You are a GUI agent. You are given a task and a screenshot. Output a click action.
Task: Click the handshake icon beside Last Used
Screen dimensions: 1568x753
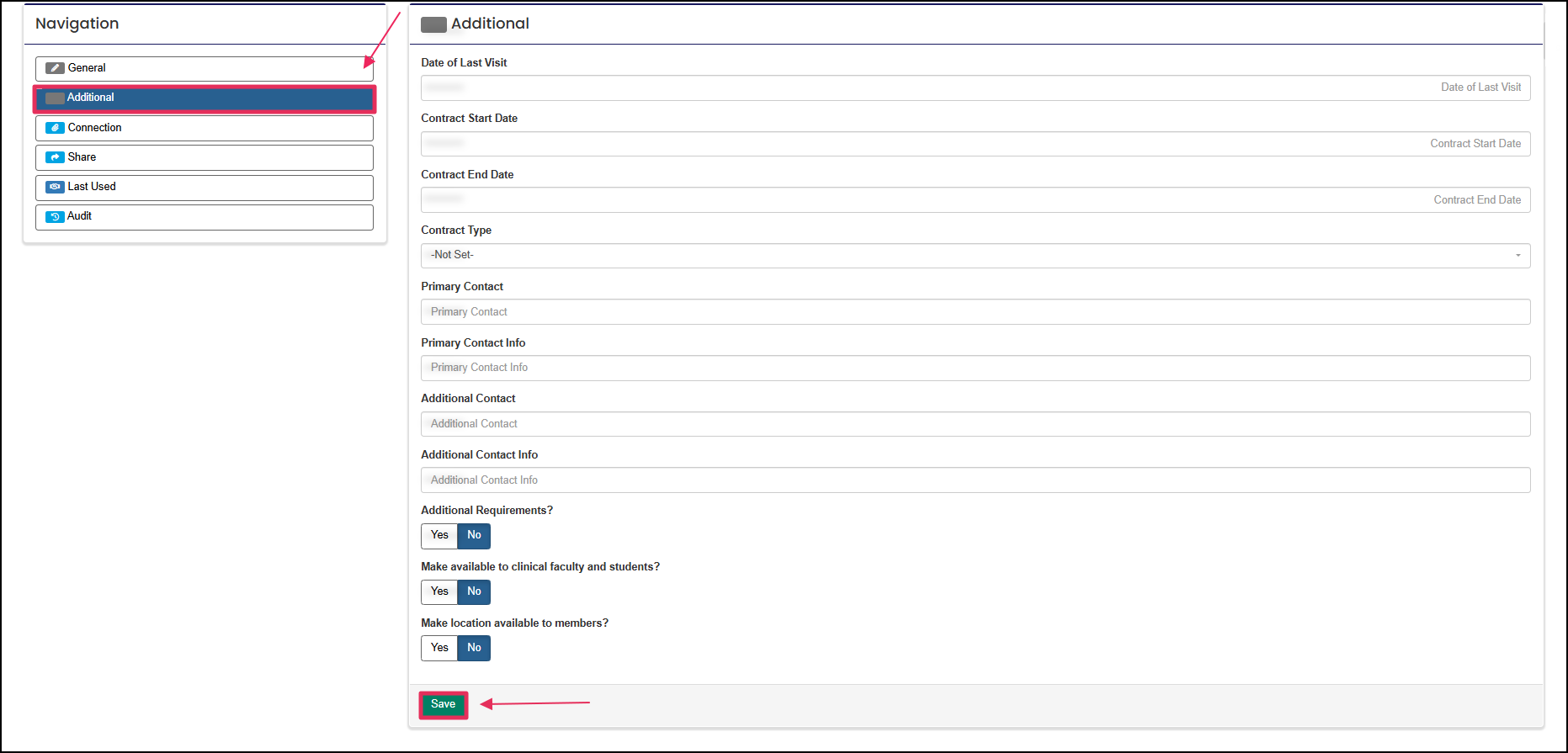[55, 187]
